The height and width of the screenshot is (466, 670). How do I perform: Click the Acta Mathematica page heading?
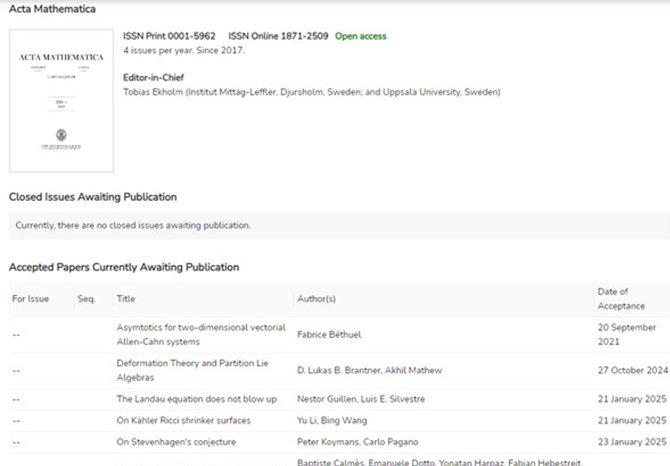click(53, 9)
